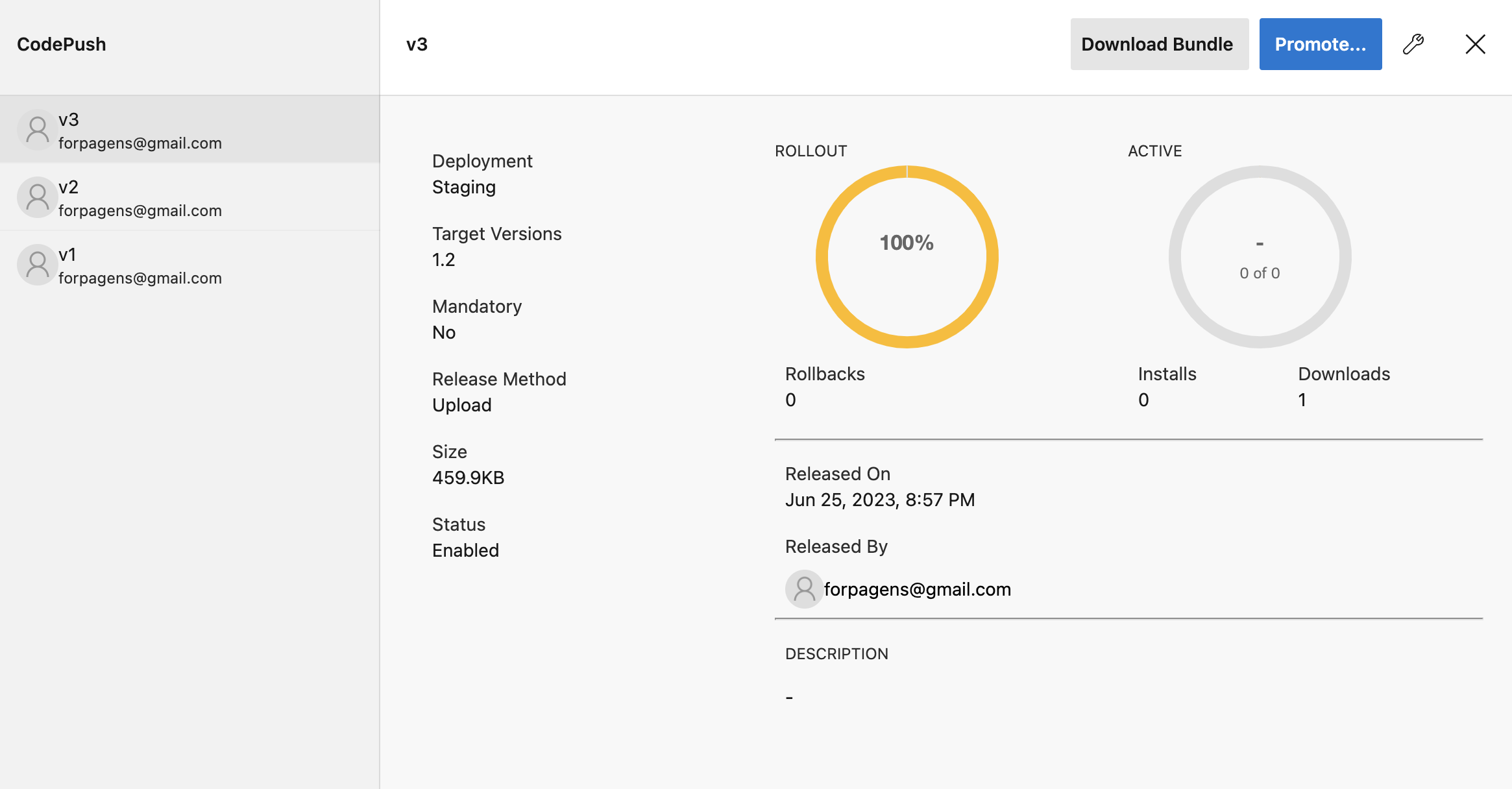1512x789 pixels.
Task: Open the Promote dialog
Action: [1320, 44]
